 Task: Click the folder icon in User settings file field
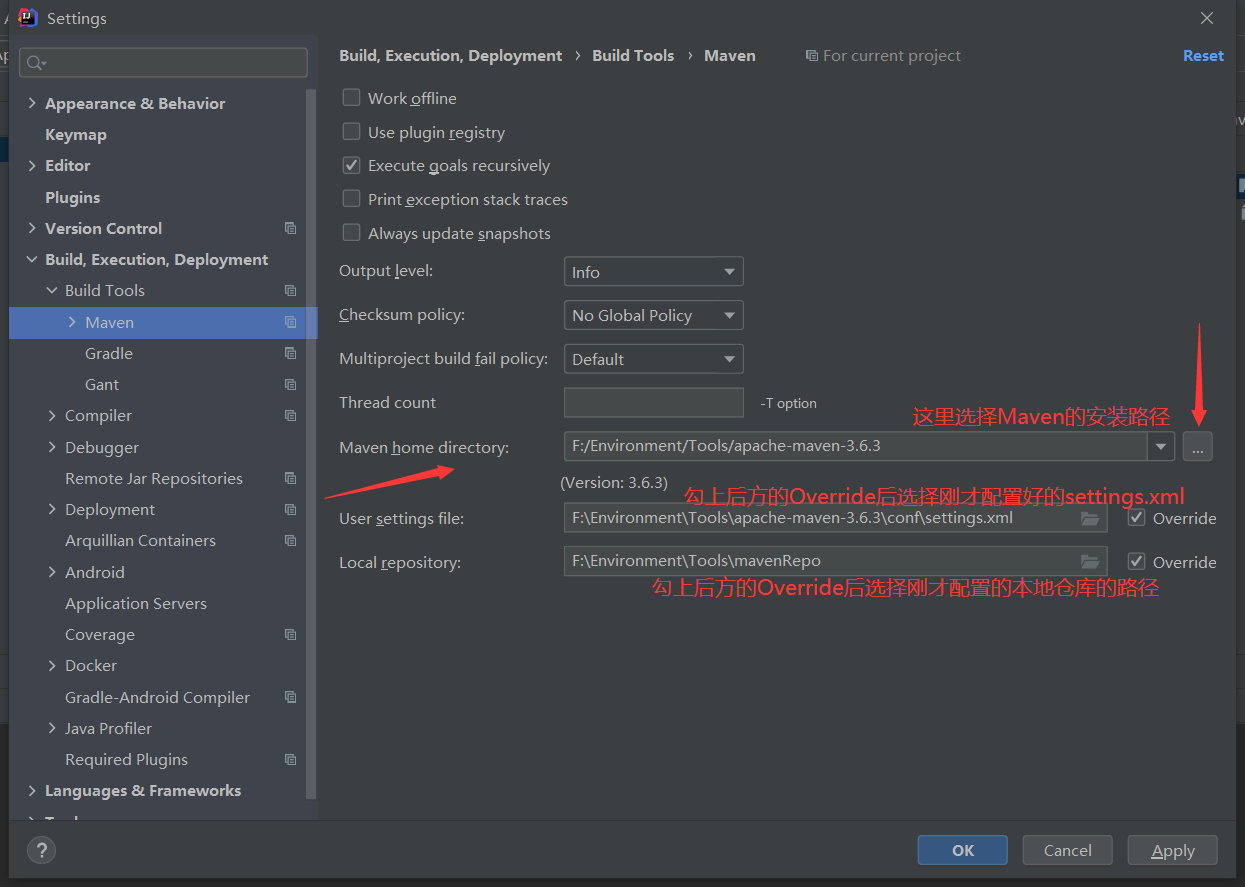[x=1090, y=518]
